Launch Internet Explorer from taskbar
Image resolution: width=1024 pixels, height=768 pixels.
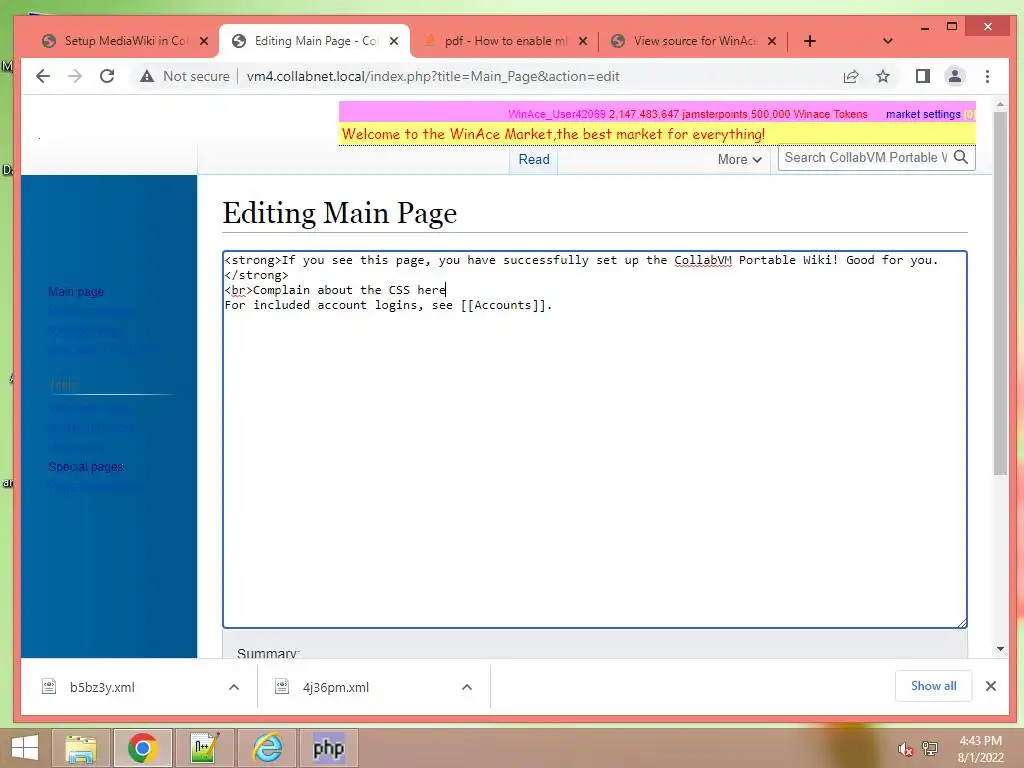pyautogui.click(x=267, y=748)
